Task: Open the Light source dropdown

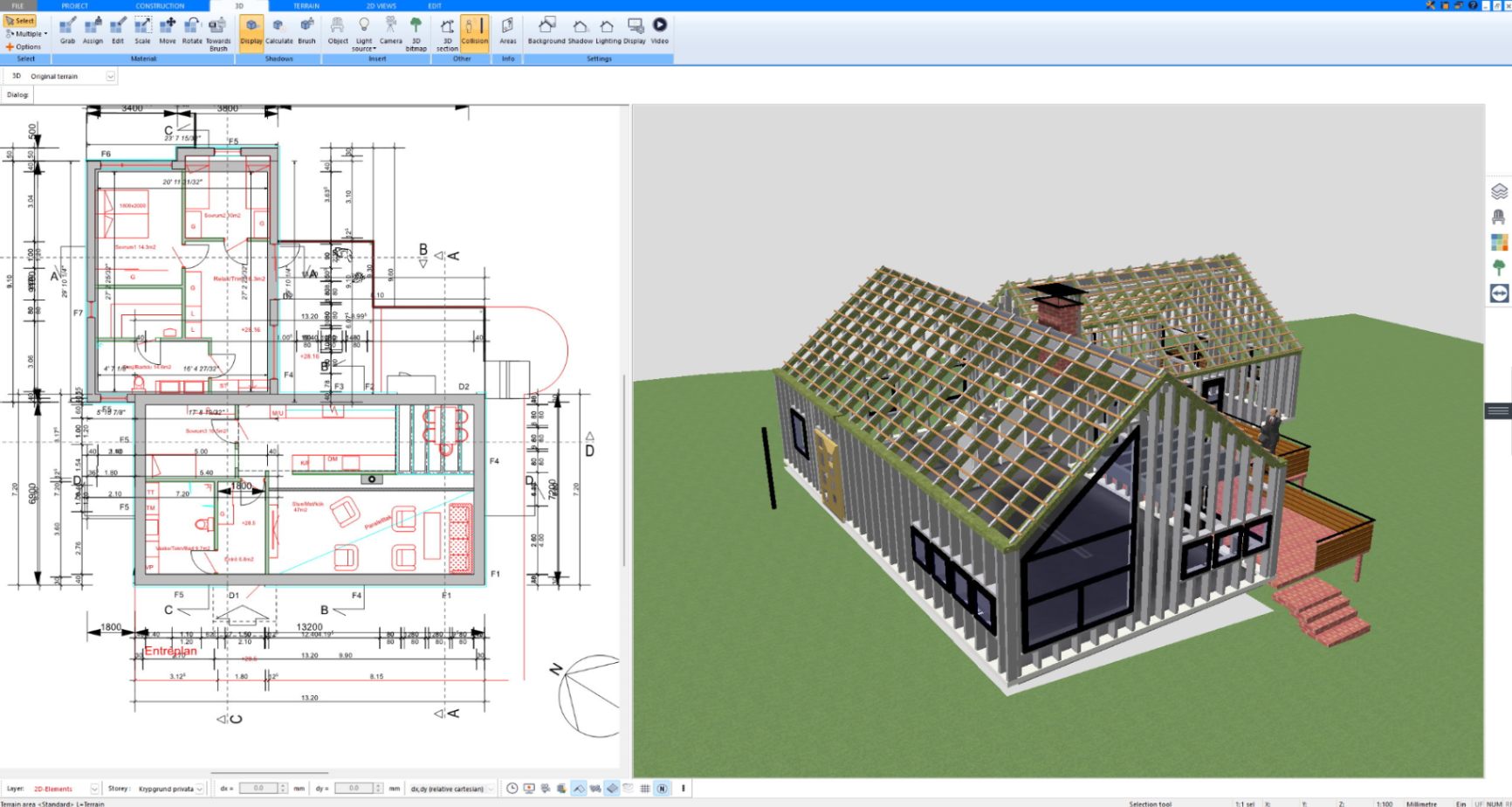Action: [364, 33]
